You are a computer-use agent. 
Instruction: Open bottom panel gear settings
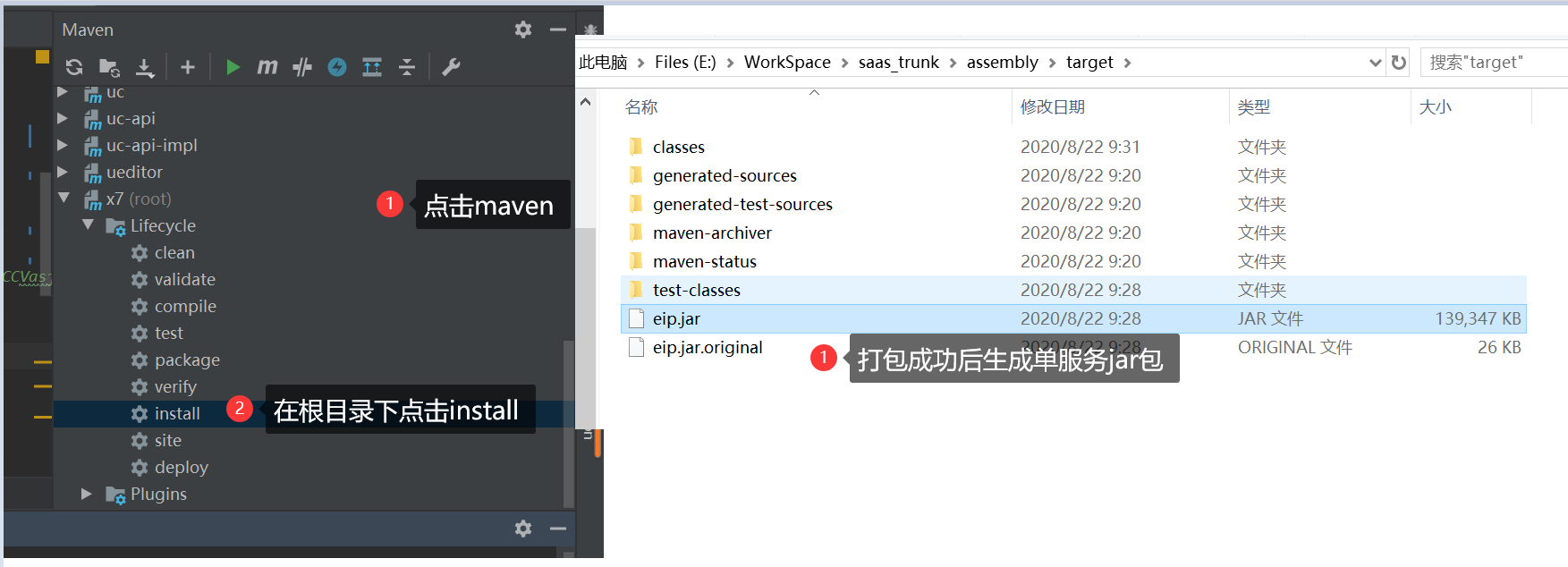coord(523,529)
